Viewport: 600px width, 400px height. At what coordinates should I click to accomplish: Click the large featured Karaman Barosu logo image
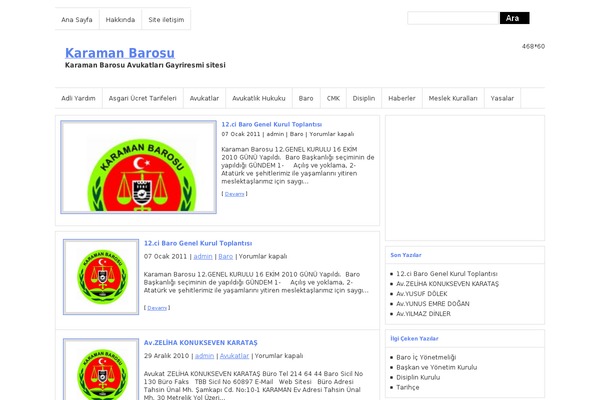coord(139,167)
